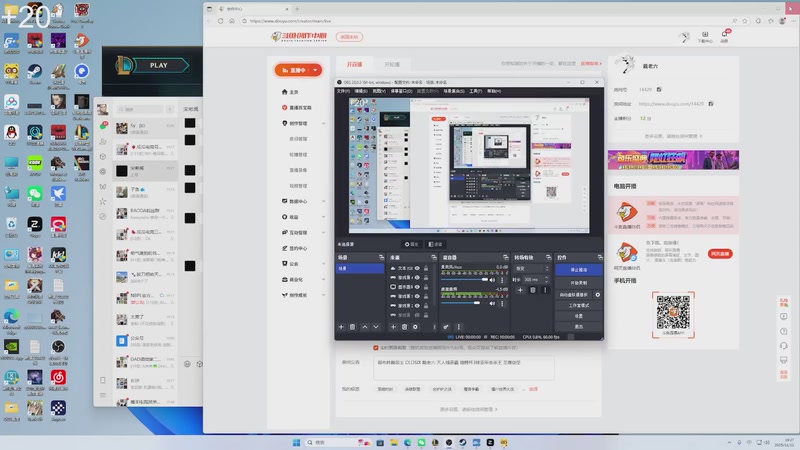Add a transition with the plus icon
Screen dimensions: 800x450
click(520, 290)
